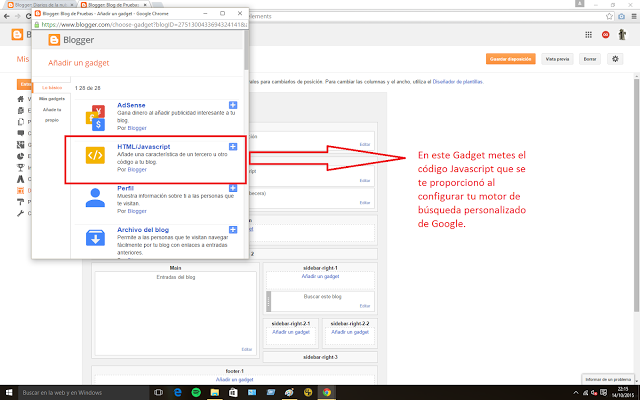Switch to the 'Blogger: Blog de Pruebas' browser tab
The image size is (640, 400).
tap(114, 5)
